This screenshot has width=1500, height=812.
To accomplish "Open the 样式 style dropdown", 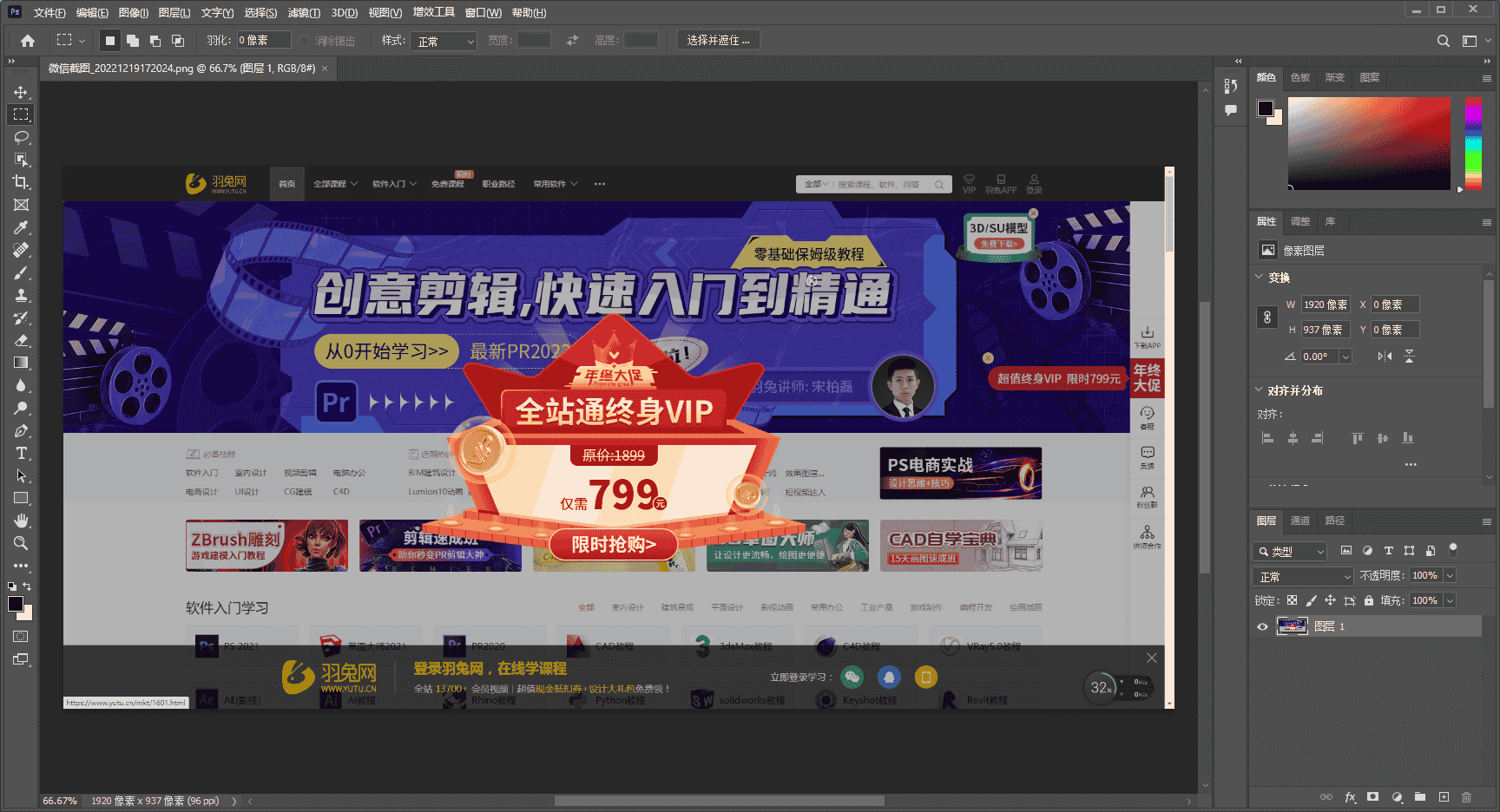I will 446,41.
